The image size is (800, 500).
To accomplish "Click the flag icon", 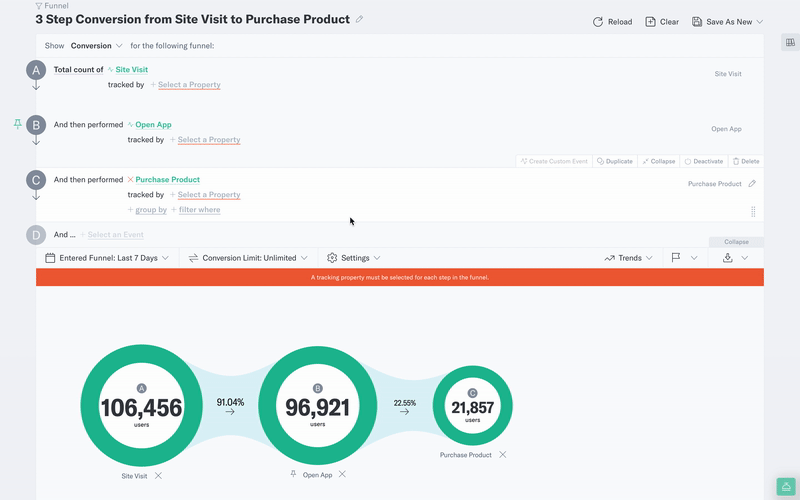I will point(676,258).
